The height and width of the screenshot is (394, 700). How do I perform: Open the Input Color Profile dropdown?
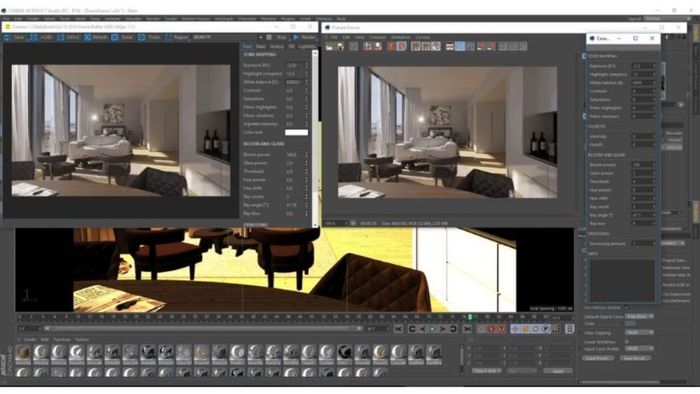640,348
